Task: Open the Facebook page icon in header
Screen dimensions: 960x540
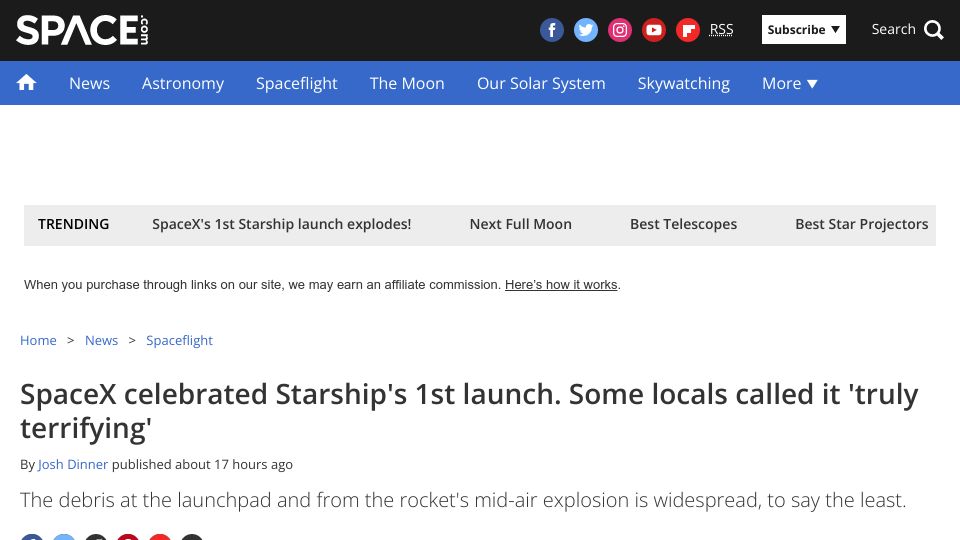Action: click(x=552, y=30)
